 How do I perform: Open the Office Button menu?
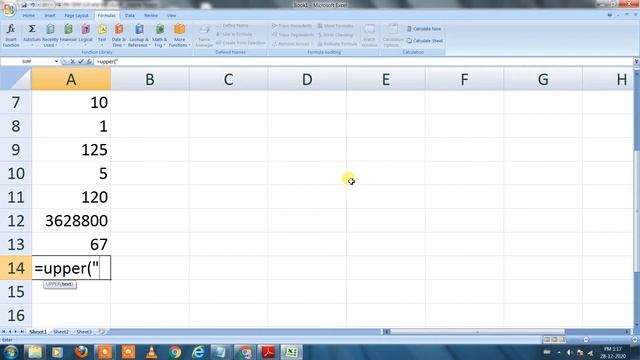[x=9, y=9]
